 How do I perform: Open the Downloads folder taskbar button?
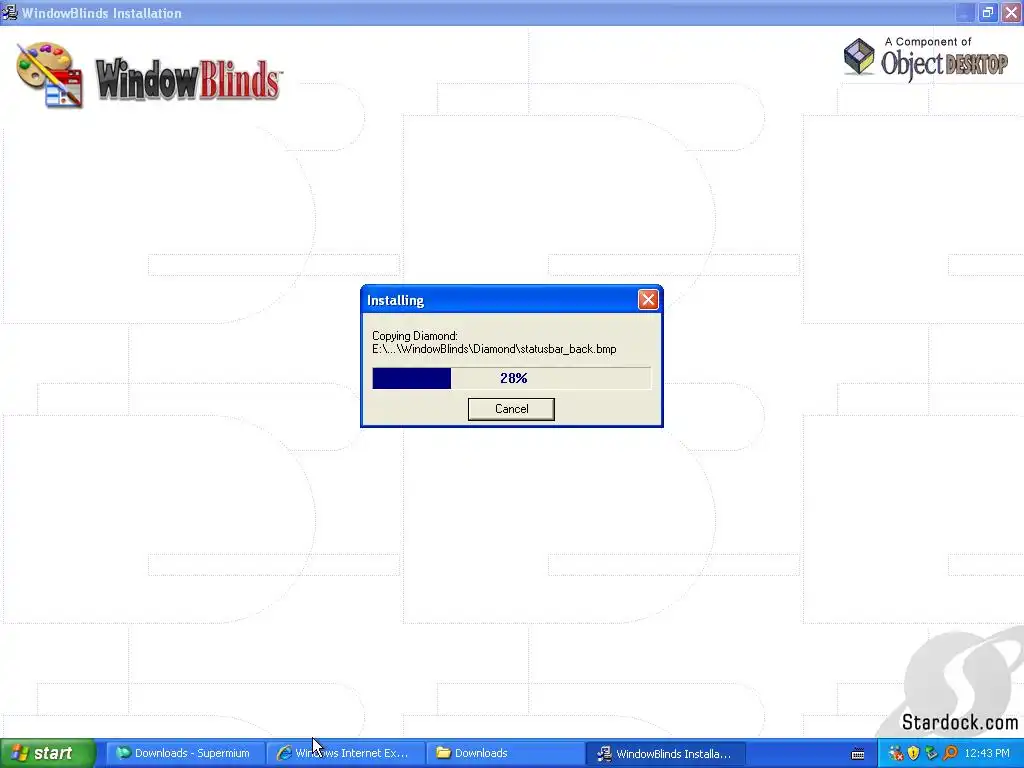click(x=505, y=753)
